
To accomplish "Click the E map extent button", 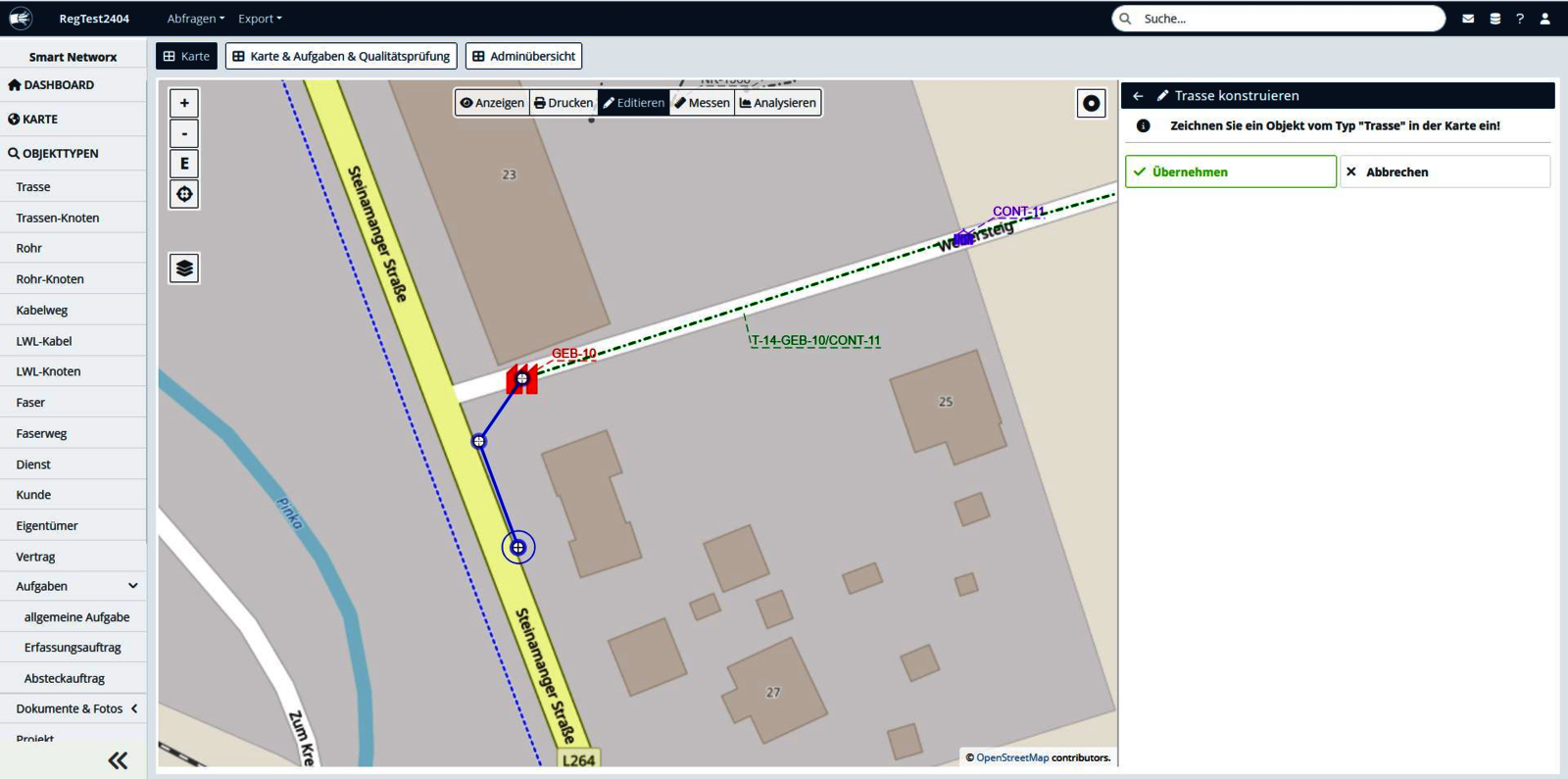I will tap(184, 164).
